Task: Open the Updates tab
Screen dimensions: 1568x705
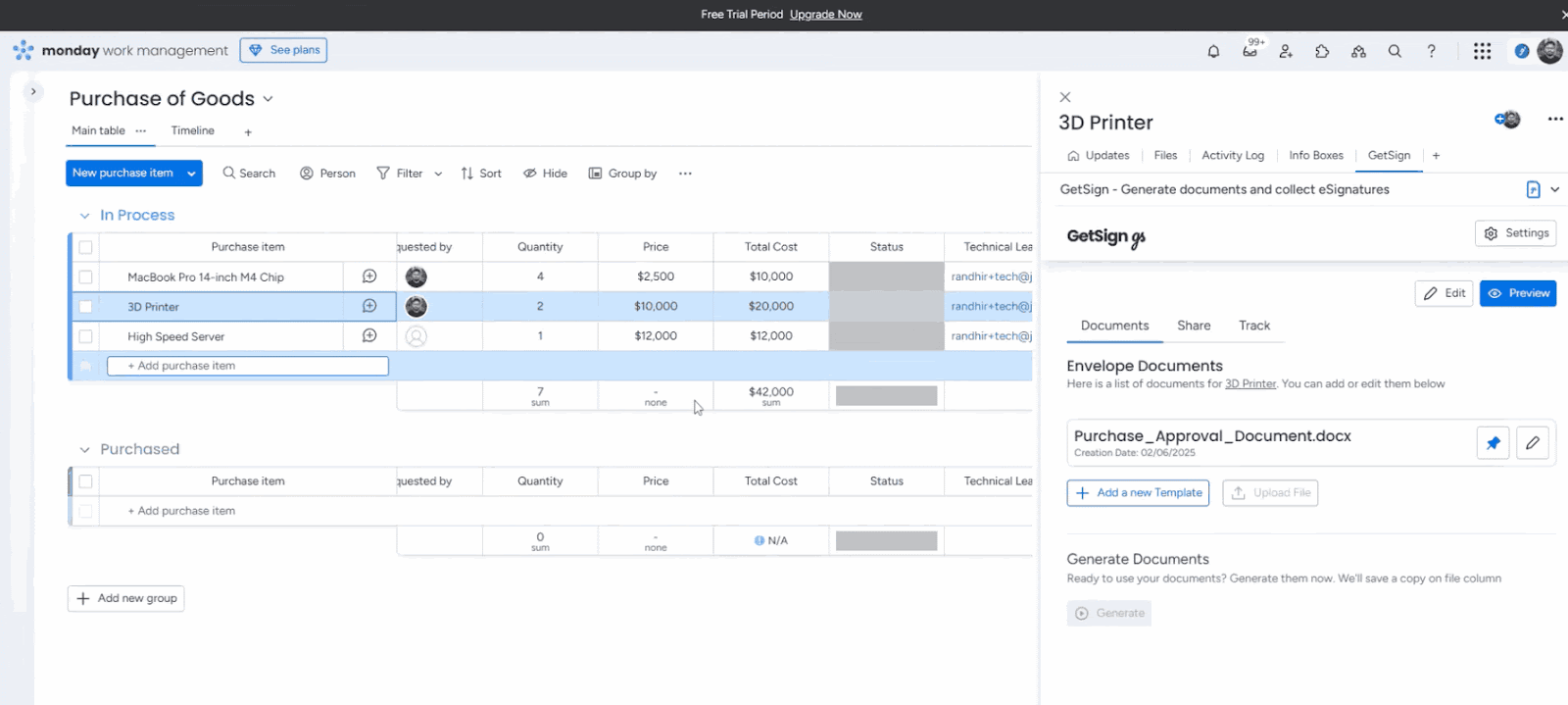Action: pos(1098,156)
